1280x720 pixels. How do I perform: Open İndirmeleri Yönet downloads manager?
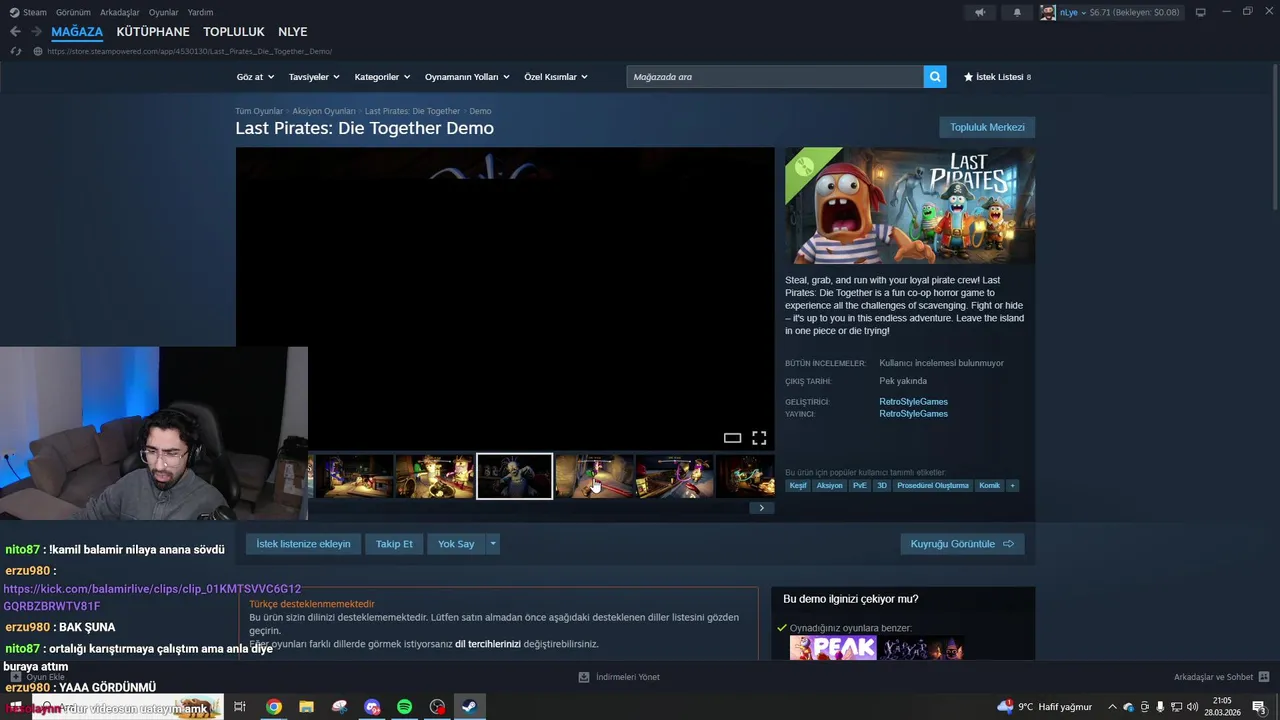click(619, 677)
